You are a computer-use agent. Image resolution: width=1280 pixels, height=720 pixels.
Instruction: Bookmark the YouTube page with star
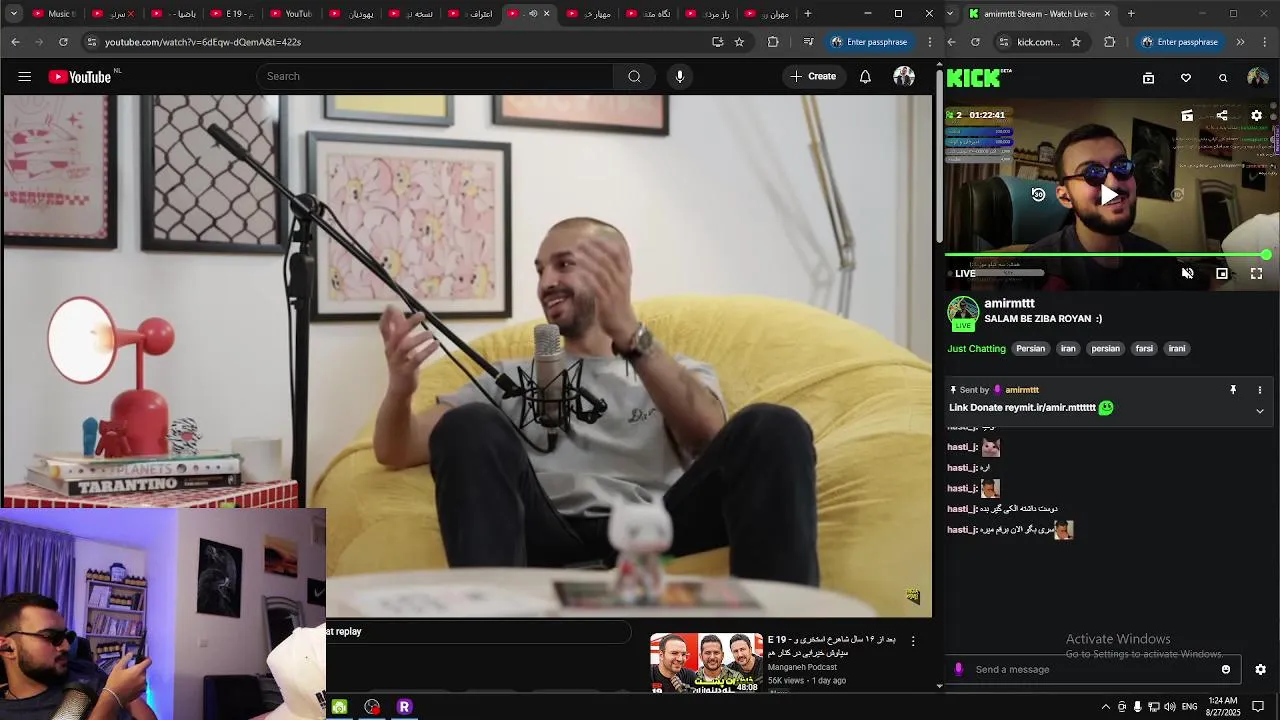tap(739, 42)
